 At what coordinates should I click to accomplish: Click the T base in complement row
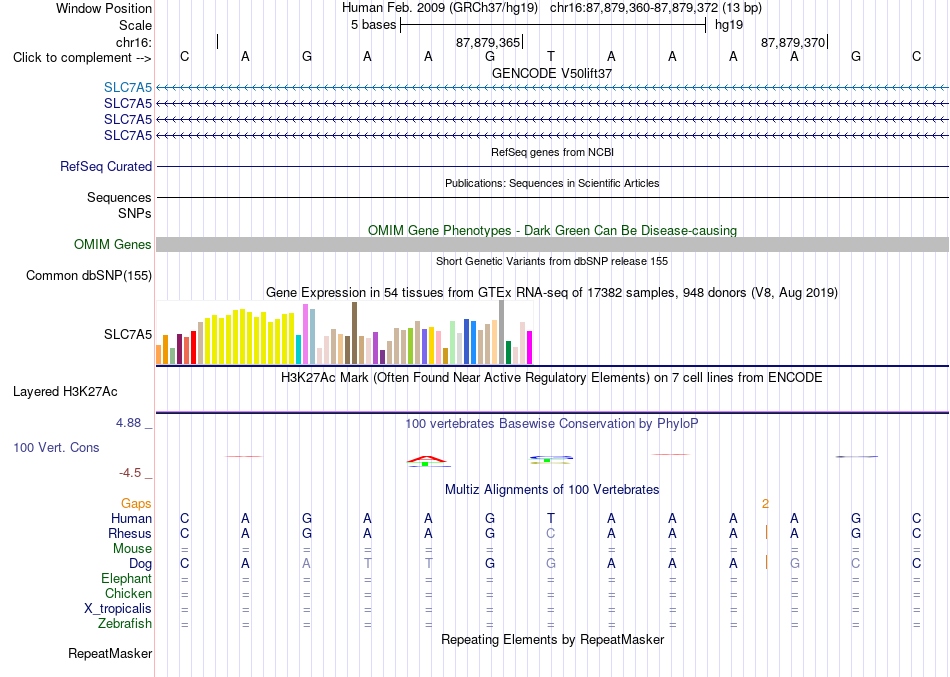click(551, 56)
